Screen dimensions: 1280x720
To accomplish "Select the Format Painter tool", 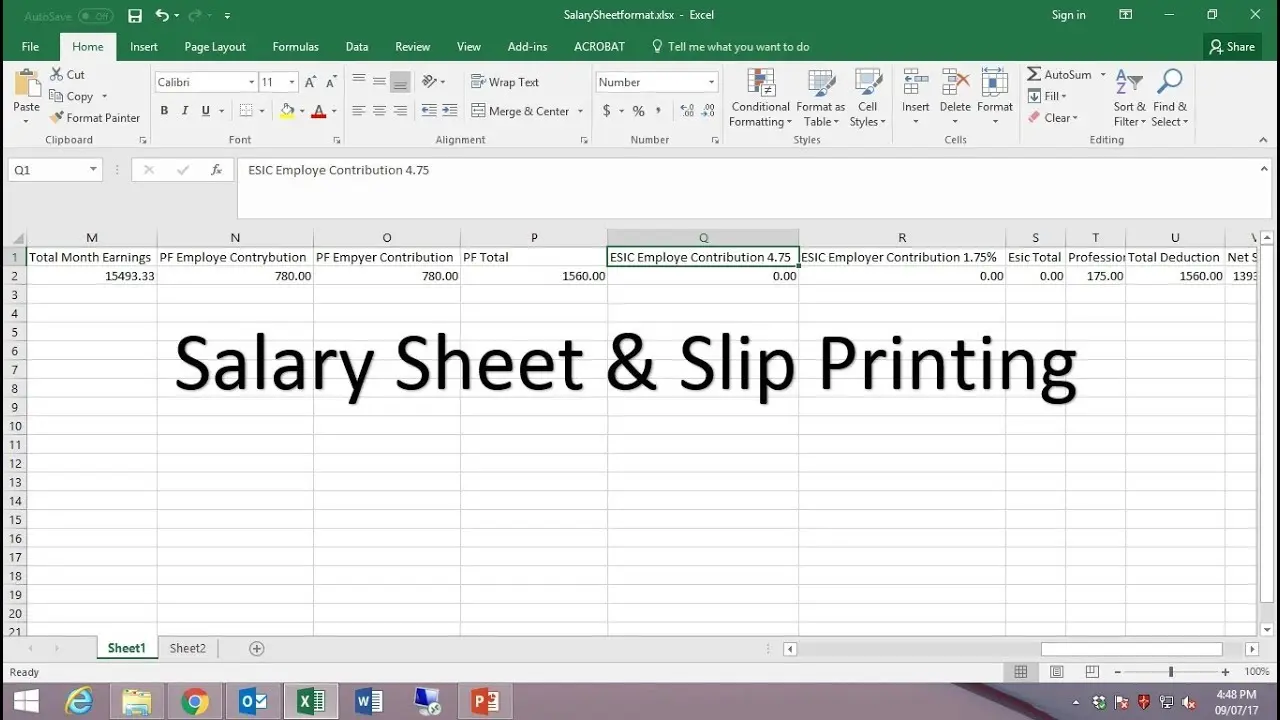I will tap(94, 118).
